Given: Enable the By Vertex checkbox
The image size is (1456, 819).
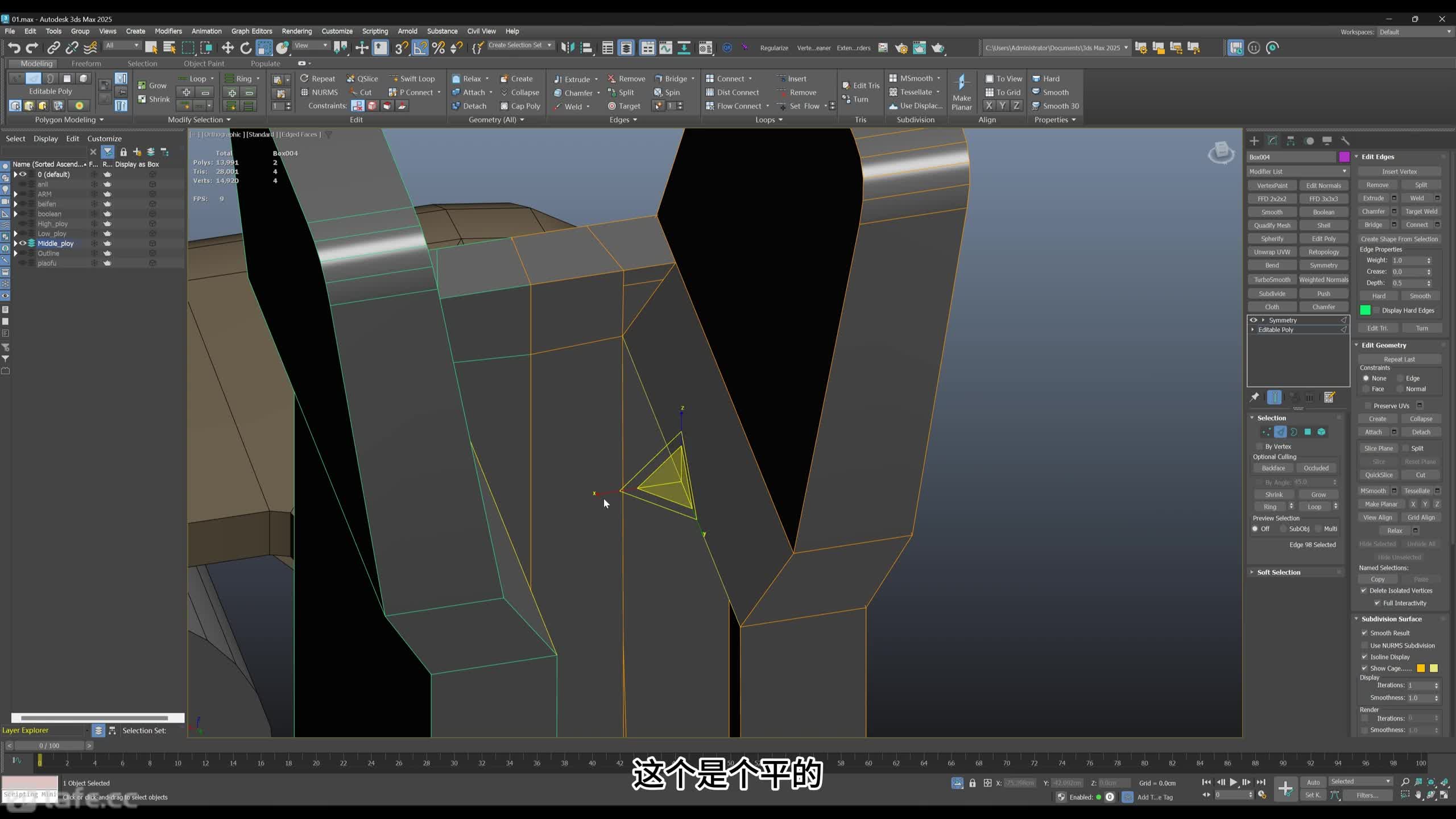Looking at the screenshot, I should pos(1259,446).
